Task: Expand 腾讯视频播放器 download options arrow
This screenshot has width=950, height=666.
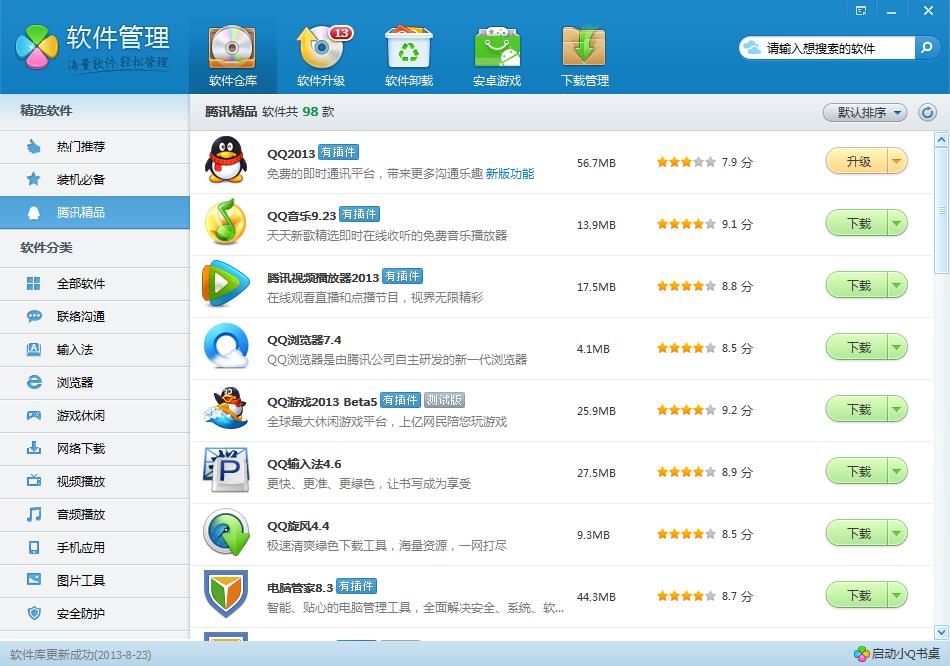Action: [897, 285]
